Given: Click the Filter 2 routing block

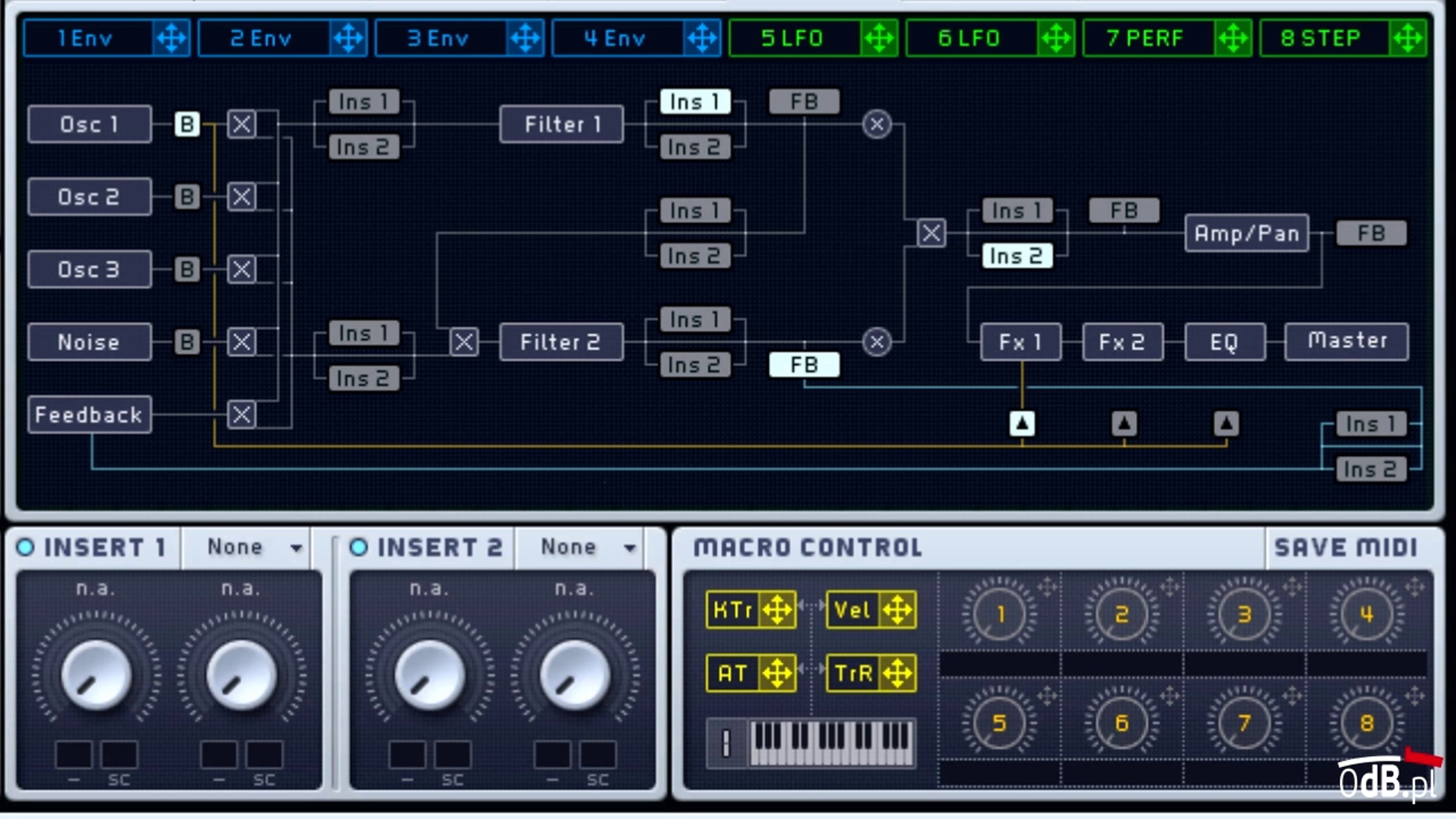Looking at the screenshot, I should pos(561,342).
